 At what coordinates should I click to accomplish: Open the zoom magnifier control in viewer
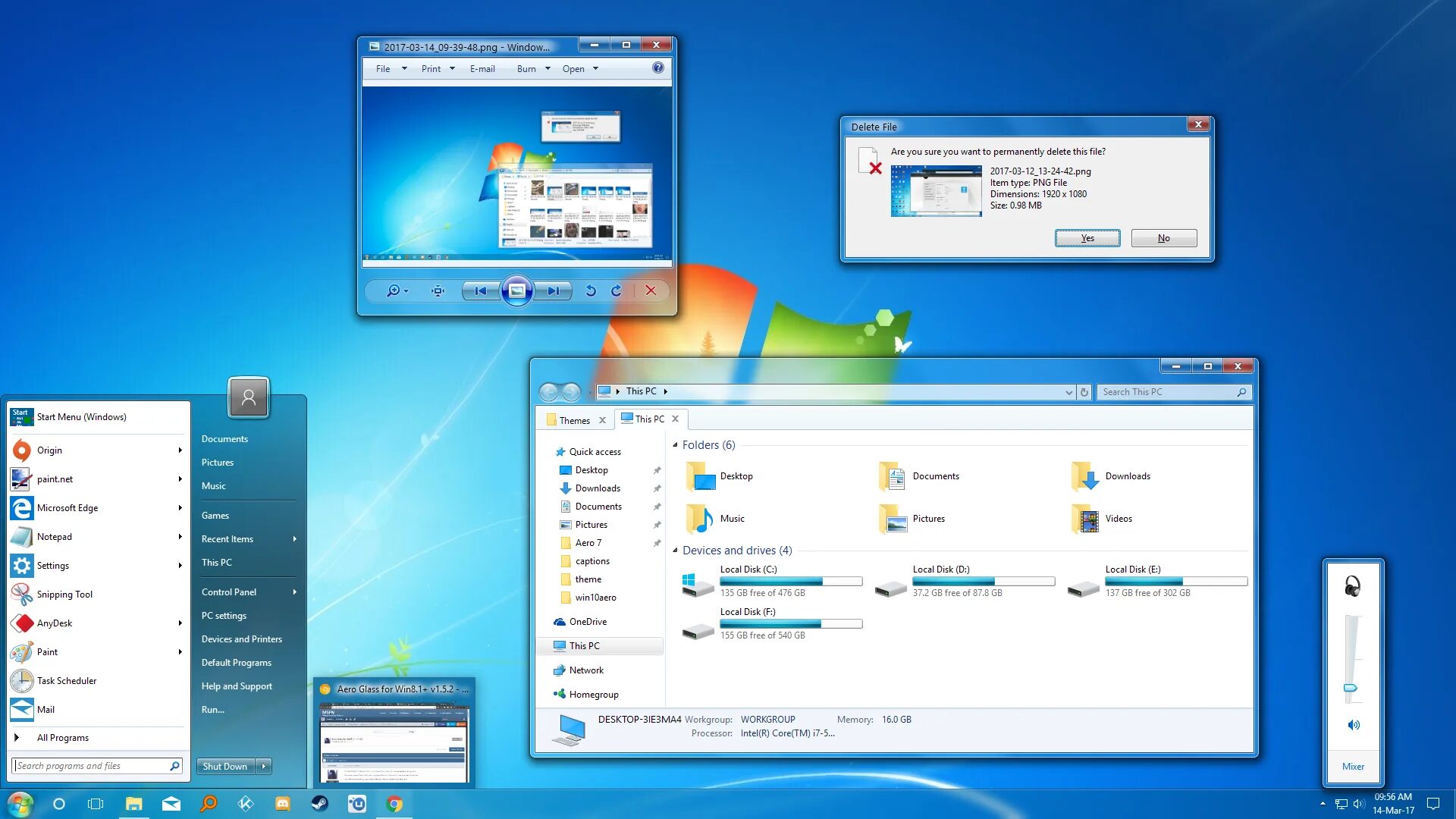[x=394, y=290]
